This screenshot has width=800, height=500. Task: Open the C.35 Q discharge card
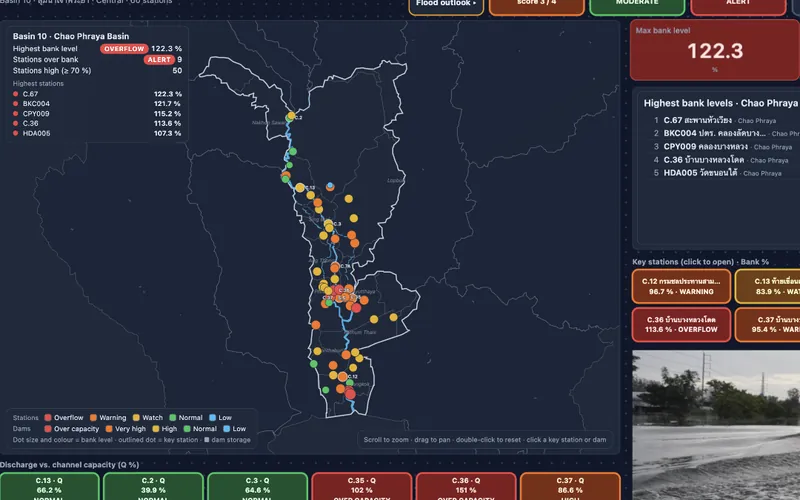tap(361, 486)
